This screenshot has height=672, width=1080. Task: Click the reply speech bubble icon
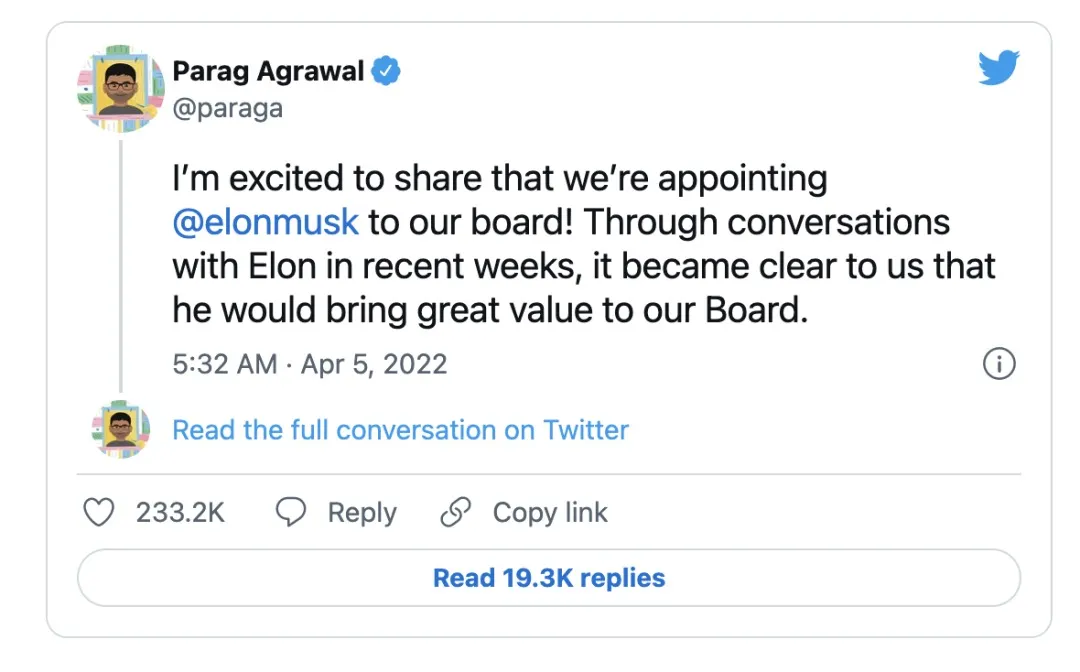(x=290, y=513)
